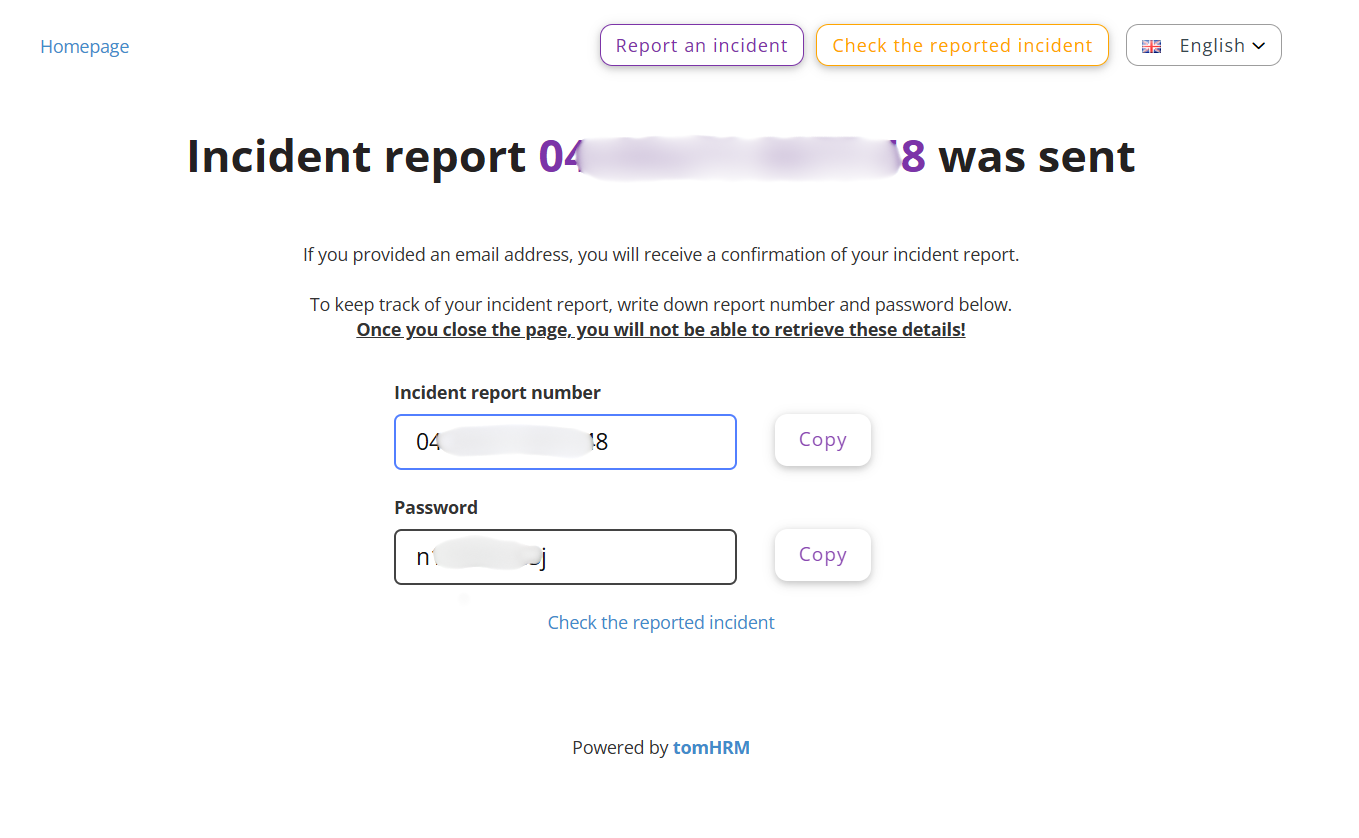Click the Incident report number label
The image size is (1359, 838).
coord(498,393)
